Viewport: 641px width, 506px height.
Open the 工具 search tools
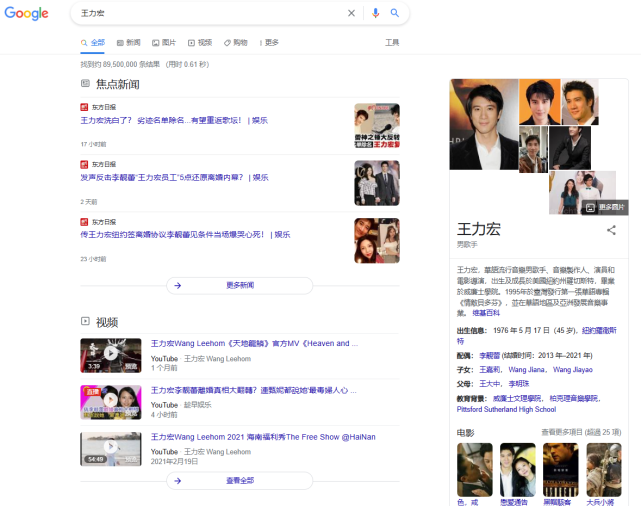coord(392,43)
